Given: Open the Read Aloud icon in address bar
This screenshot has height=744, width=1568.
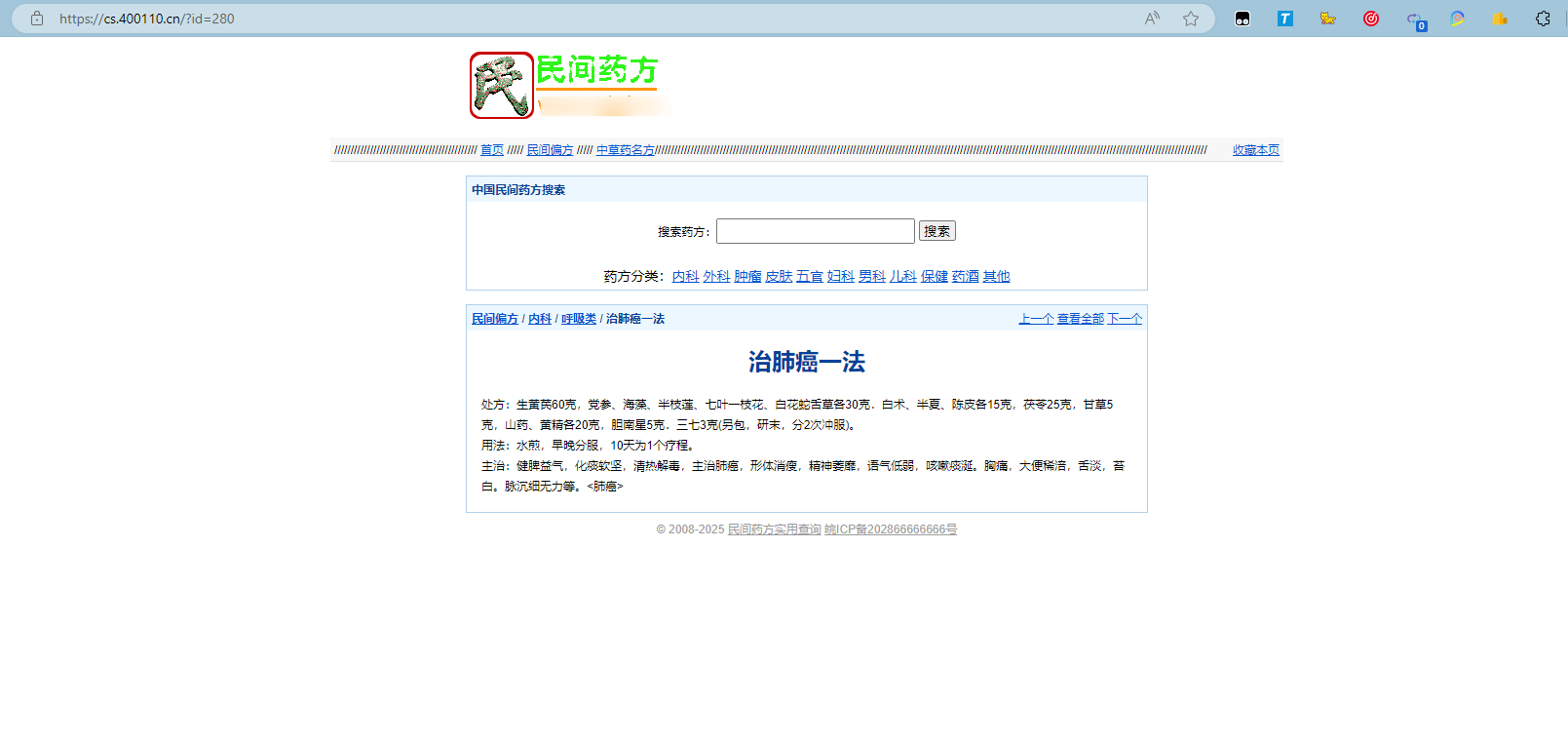Looking at the screenshot, I should click(1152, 19).
